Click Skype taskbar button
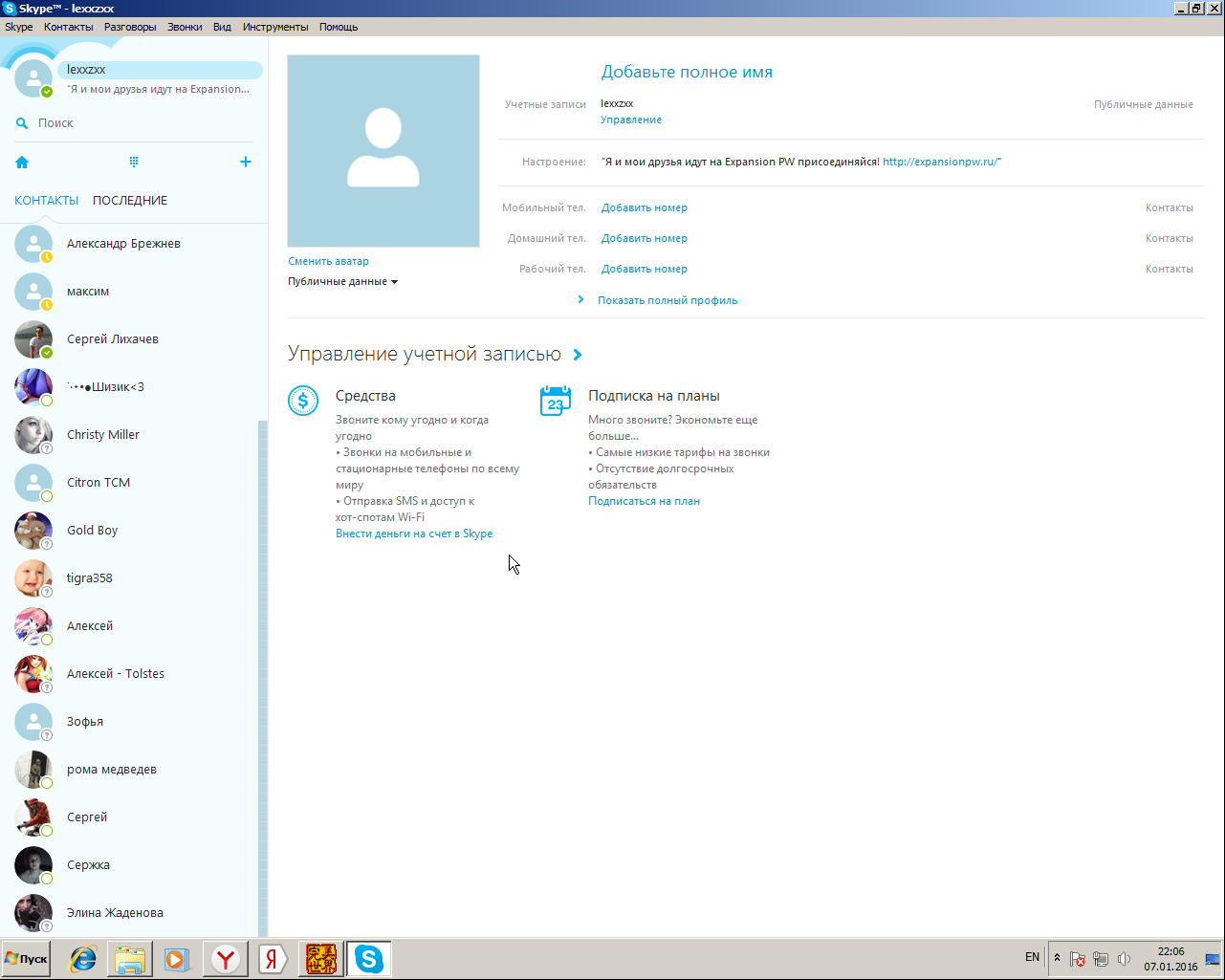Screen dimensions: 1225x980 tap(368, 959)
